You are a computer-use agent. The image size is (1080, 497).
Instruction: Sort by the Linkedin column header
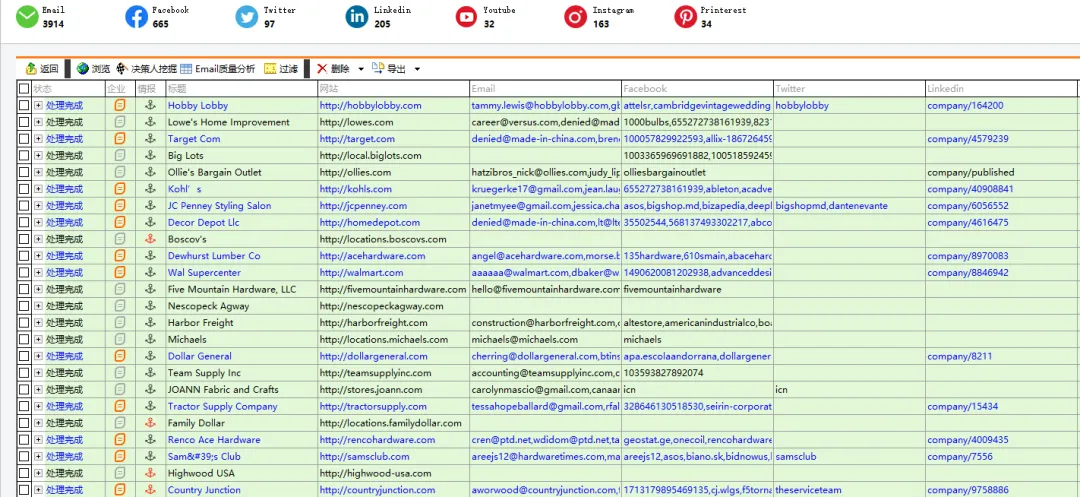(x=1001, y=89)
